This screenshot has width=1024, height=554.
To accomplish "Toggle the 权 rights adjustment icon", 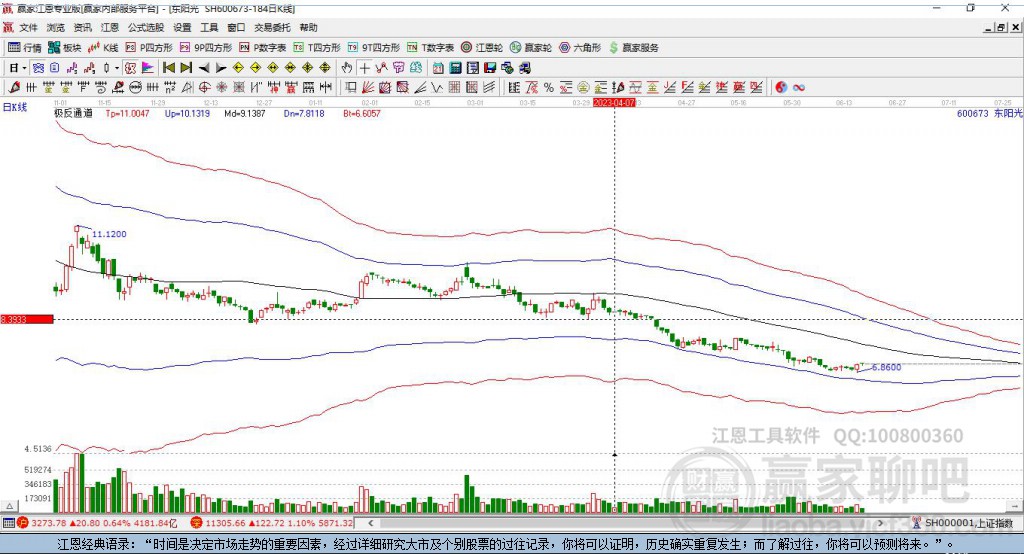I will point(131,68).
